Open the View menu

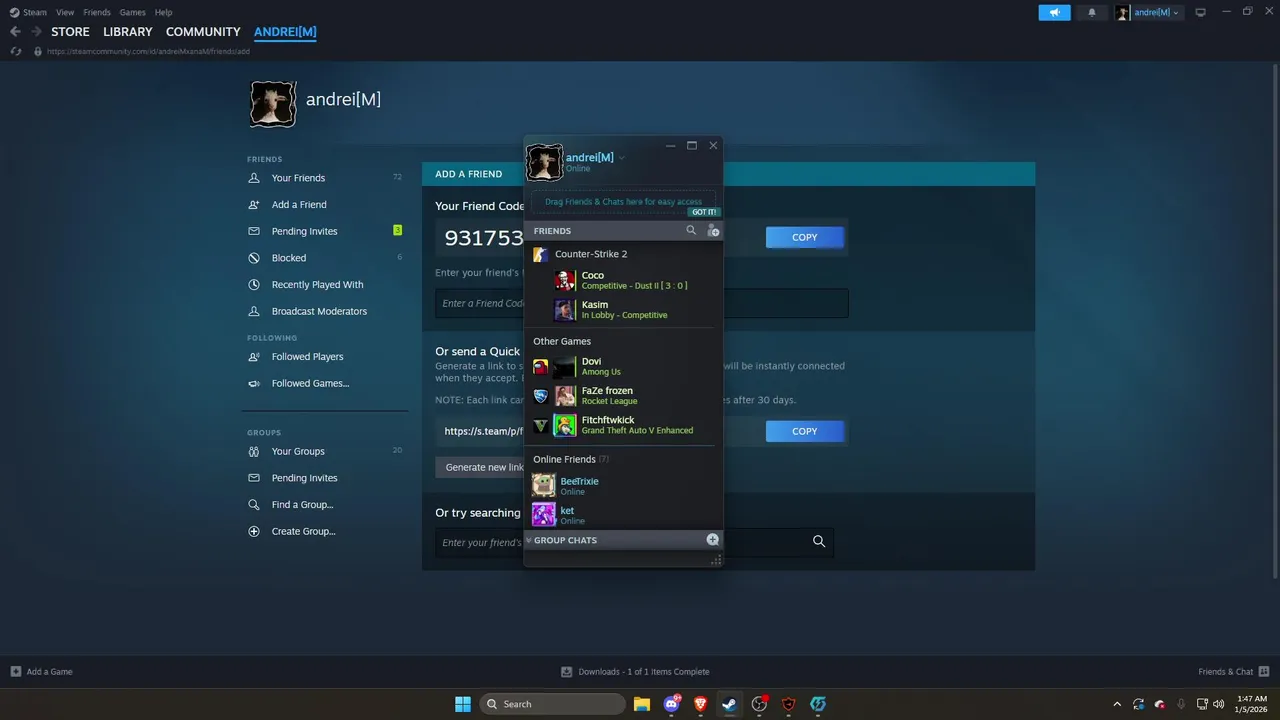[65, 12]
